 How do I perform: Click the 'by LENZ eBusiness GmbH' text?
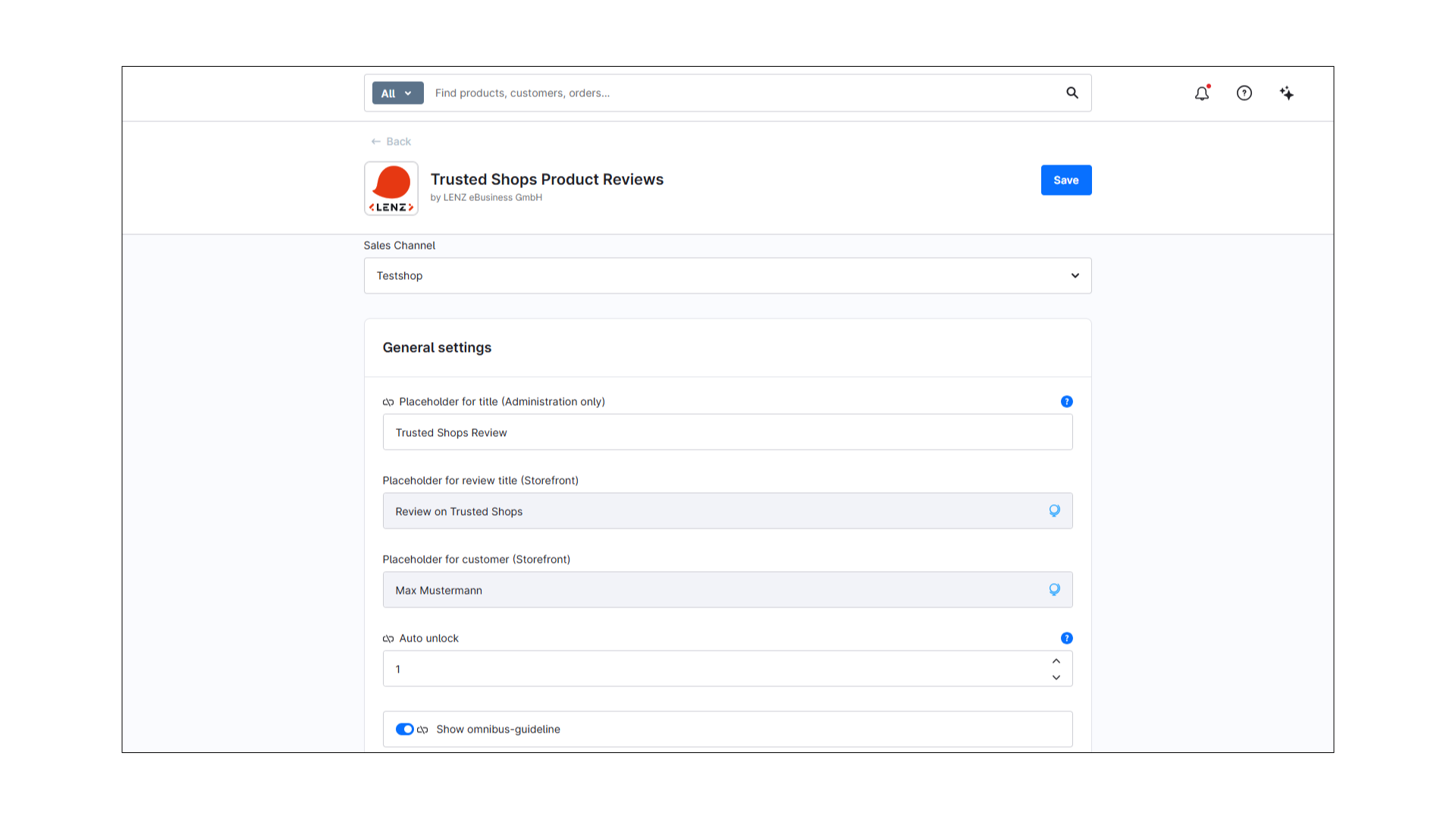pyautogui.click(x=486, y=198)
